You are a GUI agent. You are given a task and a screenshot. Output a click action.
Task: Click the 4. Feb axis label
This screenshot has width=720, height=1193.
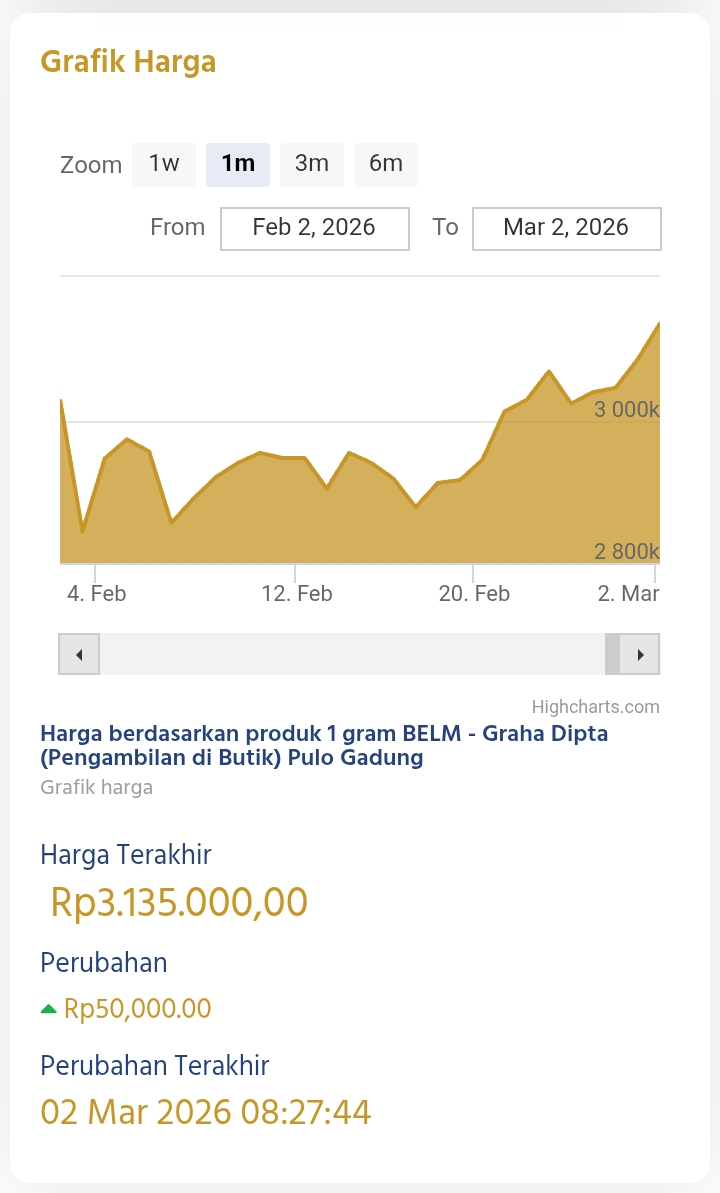[97, 594]
